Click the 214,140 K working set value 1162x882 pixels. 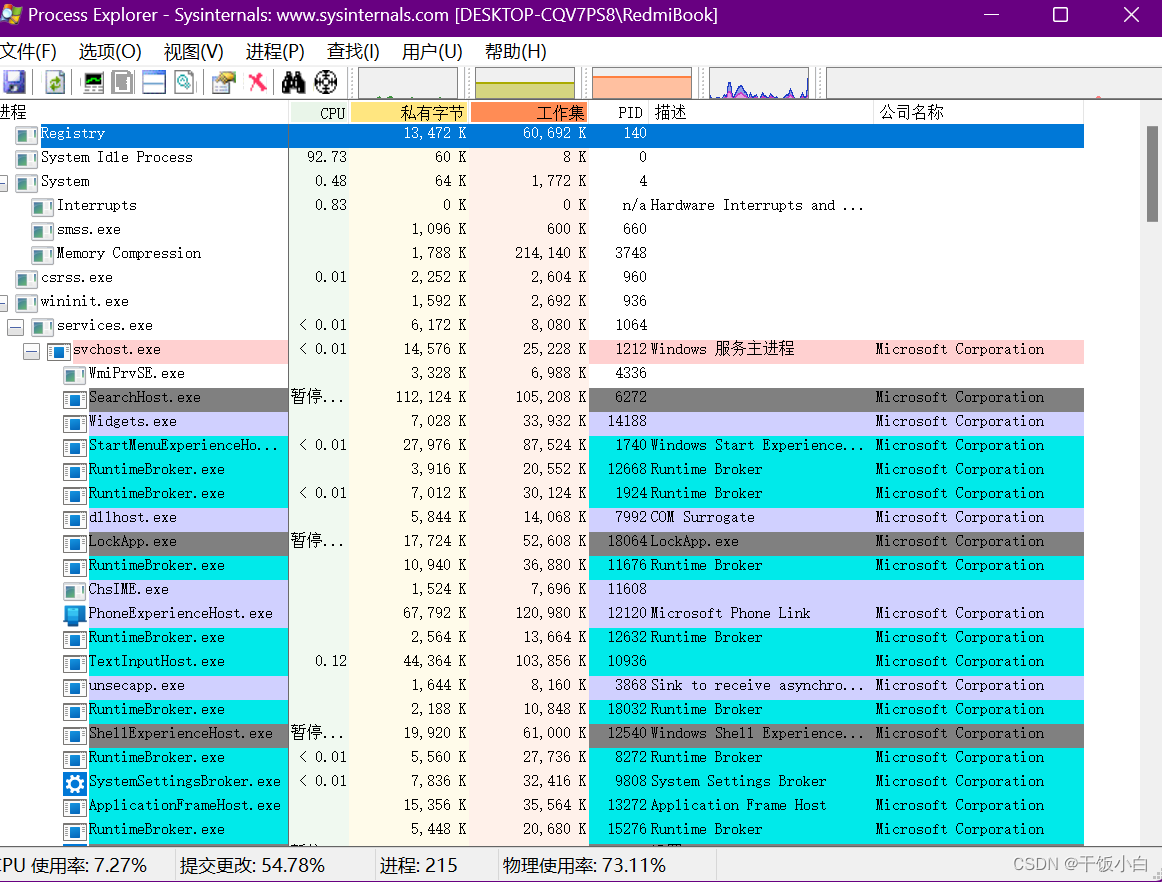point(551,253)
